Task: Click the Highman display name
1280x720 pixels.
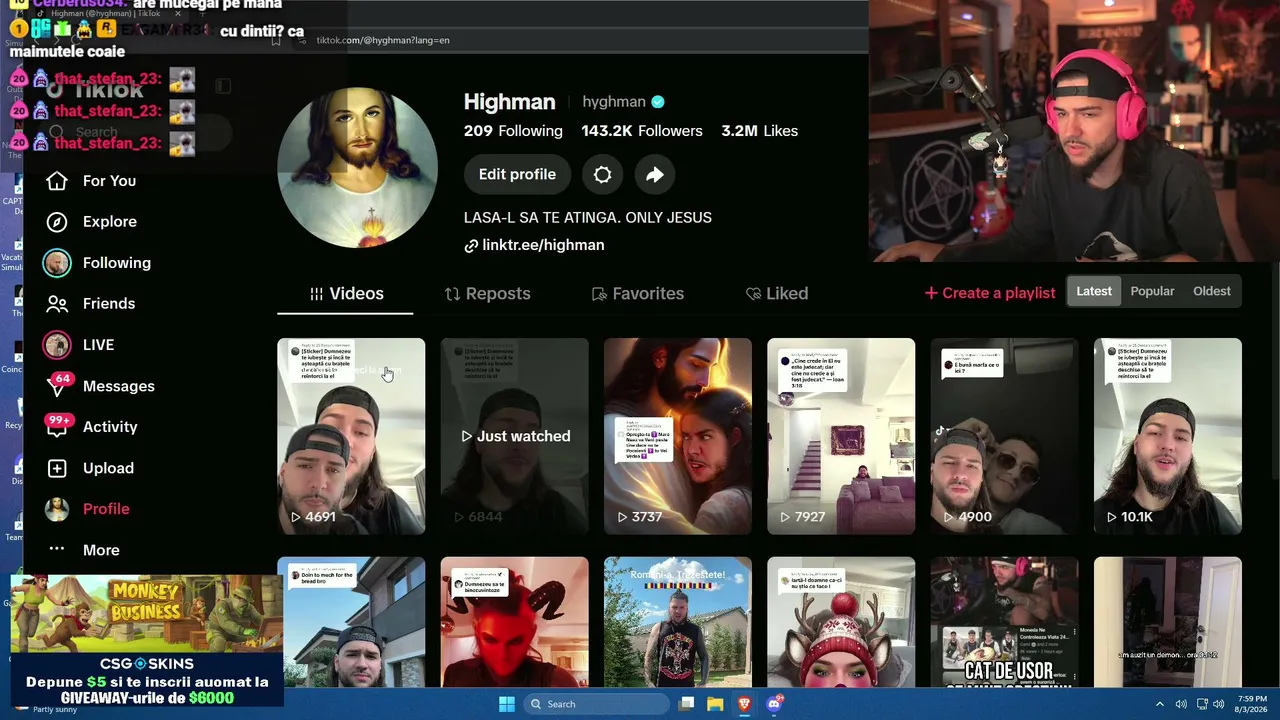Action: tap(509, 102)
